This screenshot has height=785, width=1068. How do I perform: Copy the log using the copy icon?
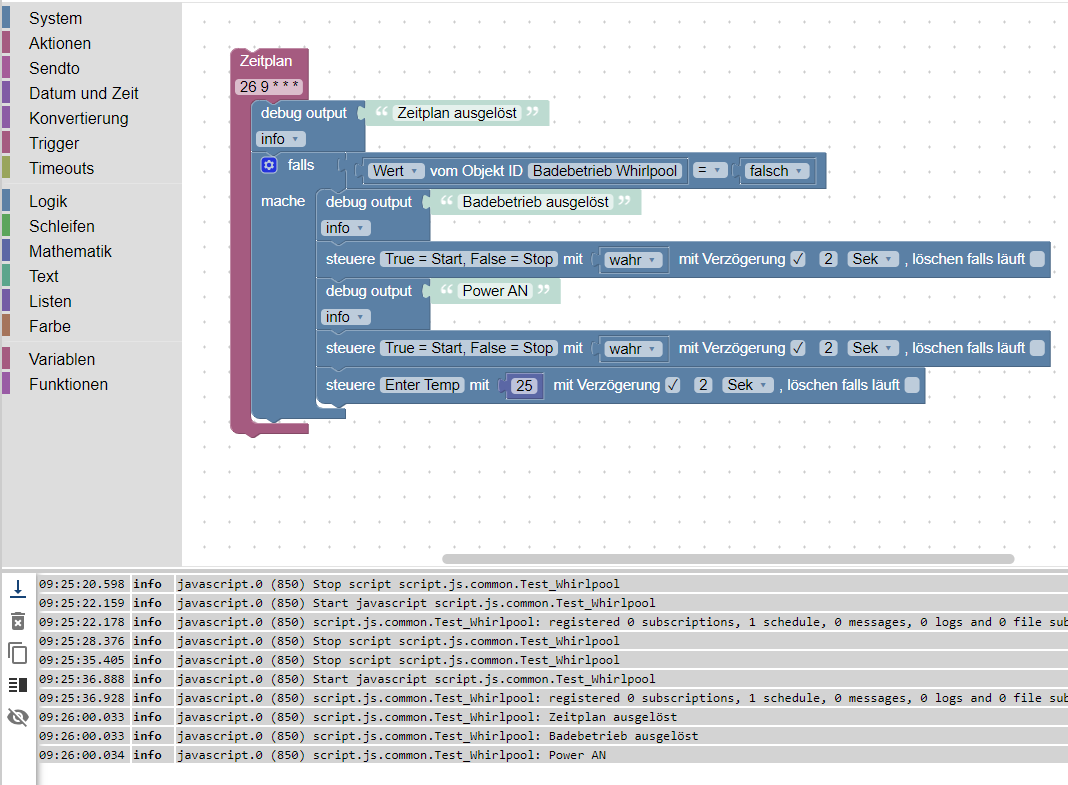[18, 653]
